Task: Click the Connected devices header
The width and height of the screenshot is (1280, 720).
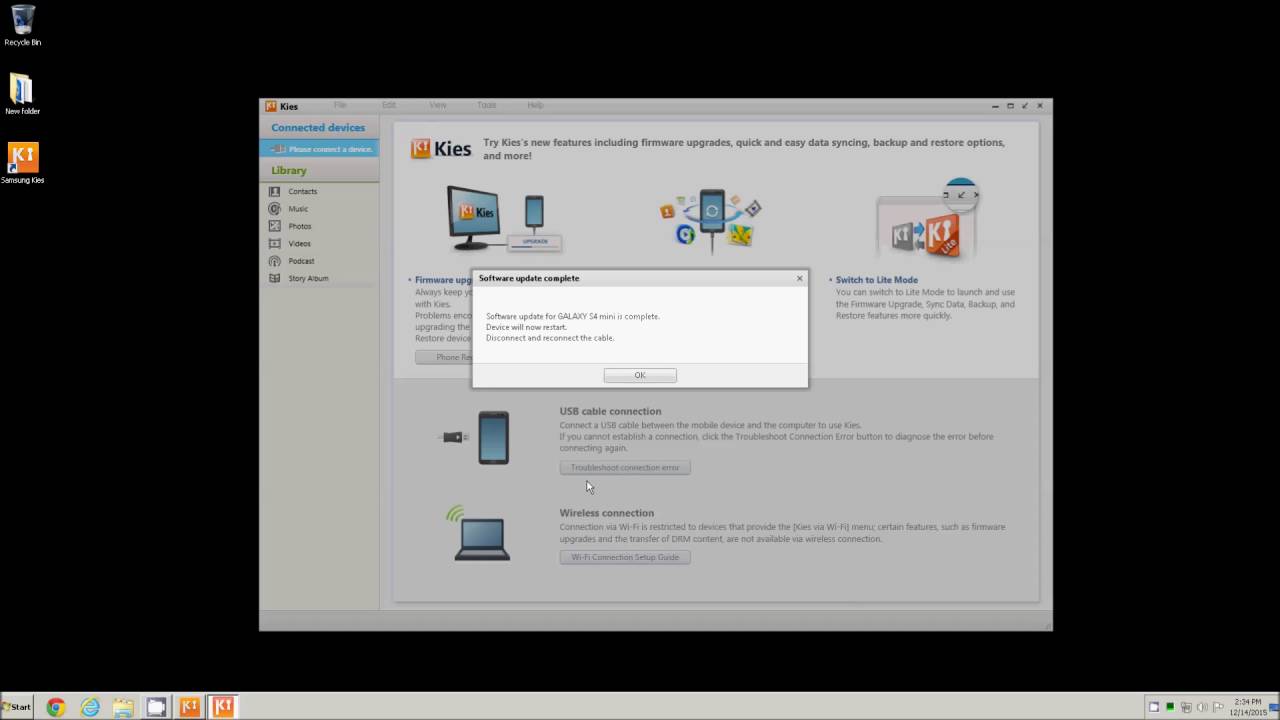Action: pos(318,128)
